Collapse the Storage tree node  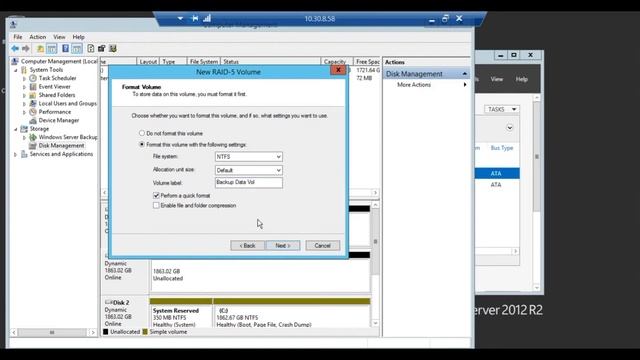16,129
